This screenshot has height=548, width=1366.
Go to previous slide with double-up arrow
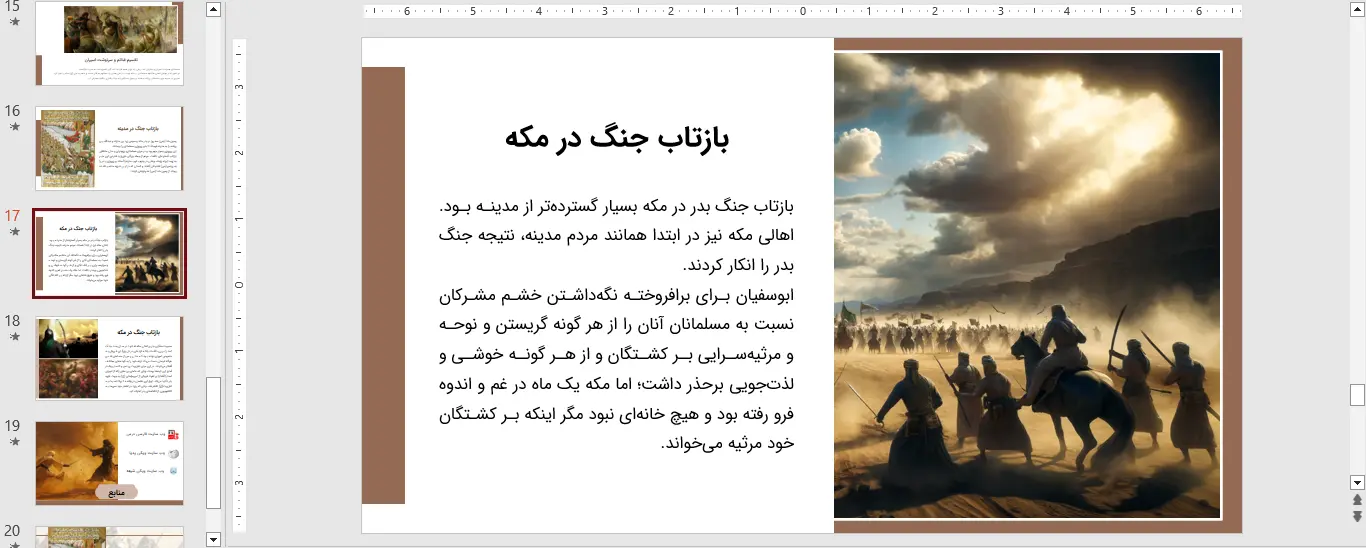pyautogui.click(x=1357, y=499)
